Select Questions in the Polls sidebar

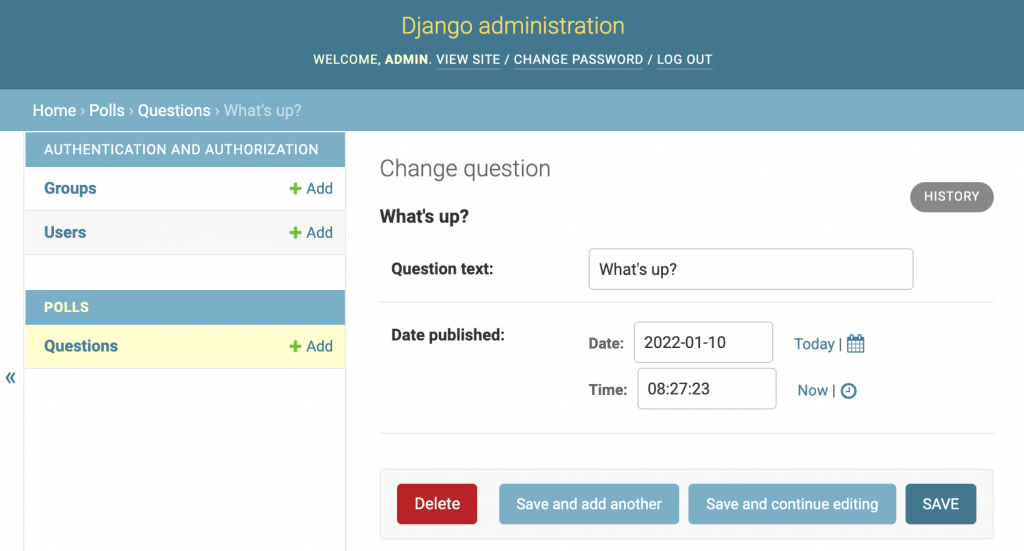[x=81, y=346]
